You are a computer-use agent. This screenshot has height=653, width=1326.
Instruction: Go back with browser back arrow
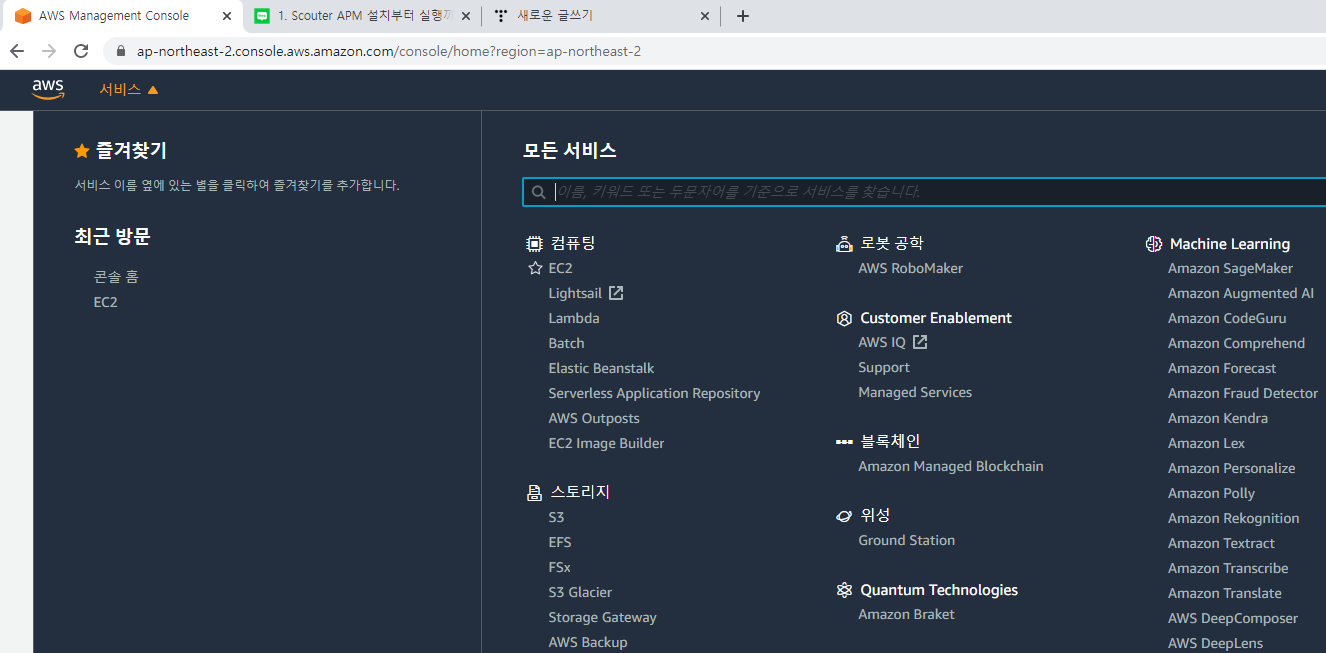[x=17, y=51]
